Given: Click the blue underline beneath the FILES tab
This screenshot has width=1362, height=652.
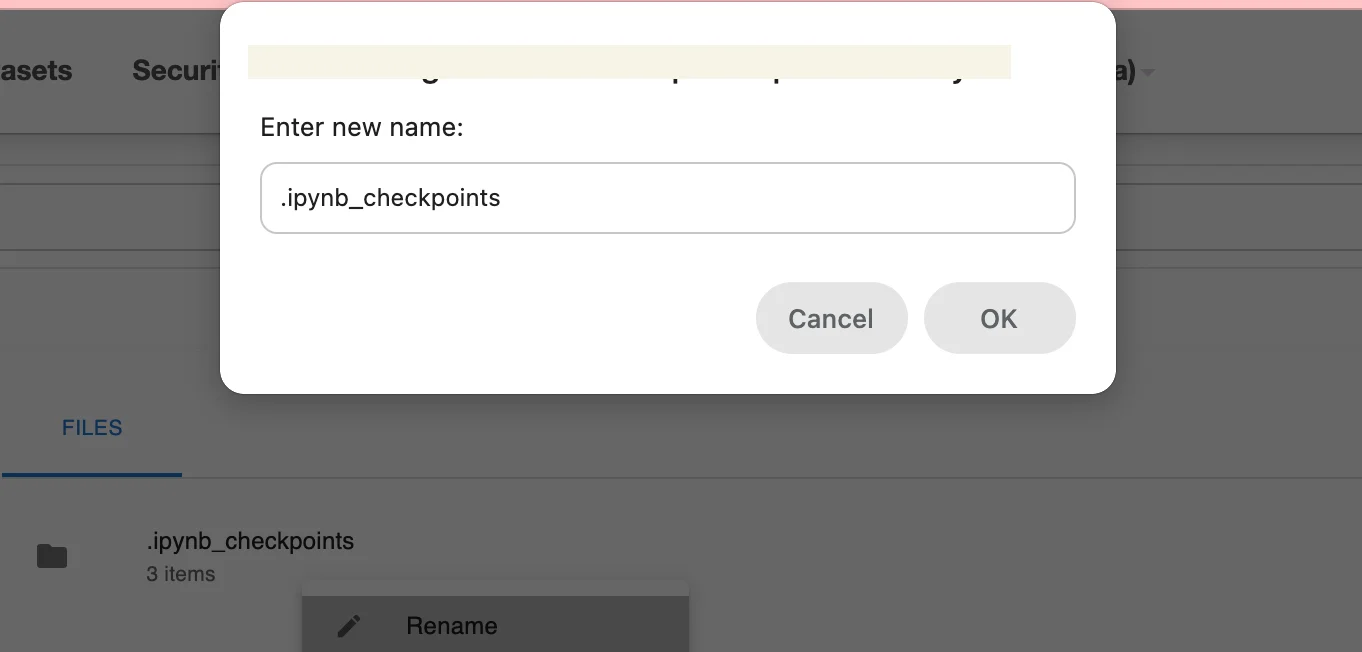Looking at the screenshot, I should click(92, 475).
